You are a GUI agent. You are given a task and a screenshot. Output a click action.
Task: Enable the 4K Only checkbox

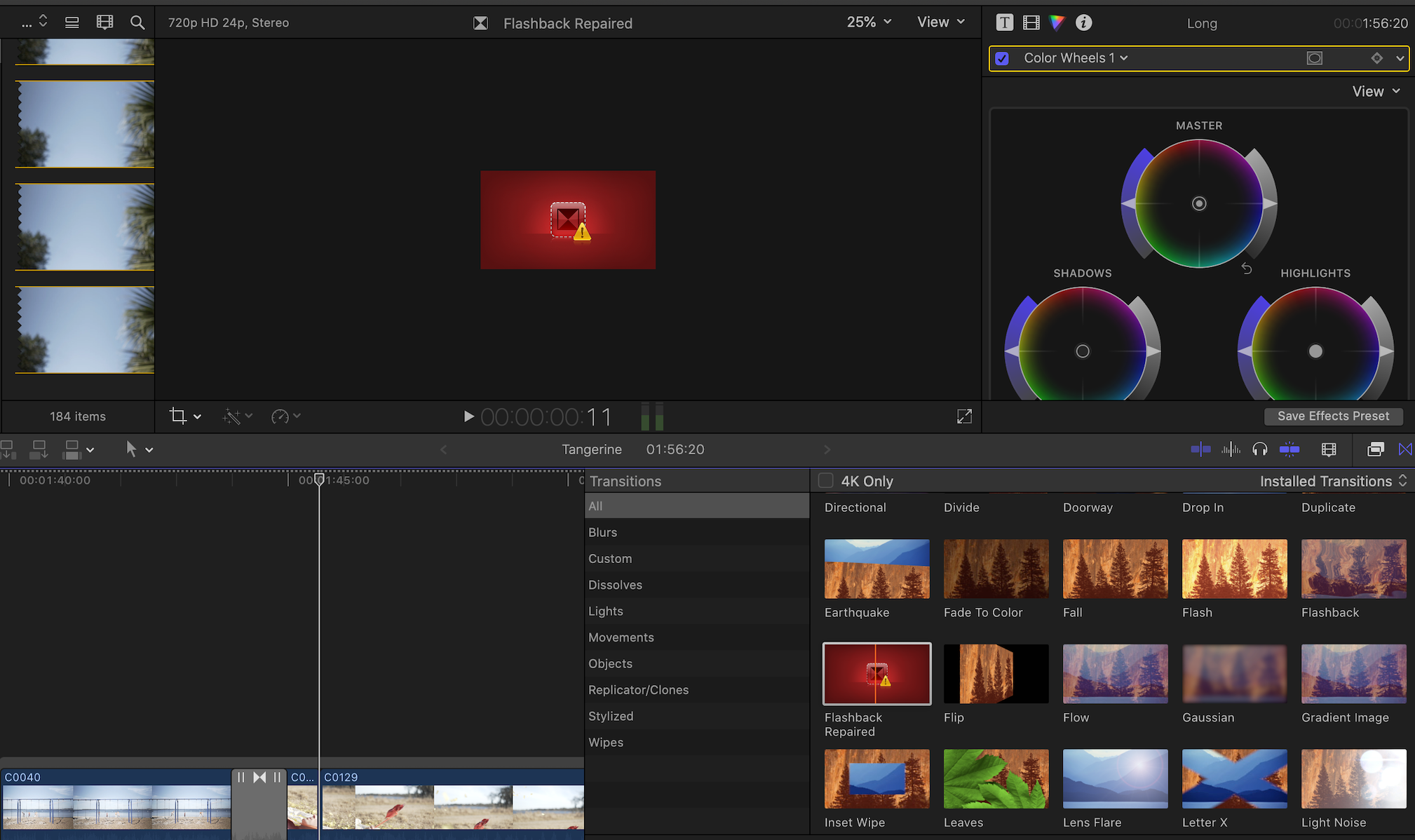point(826,481)
